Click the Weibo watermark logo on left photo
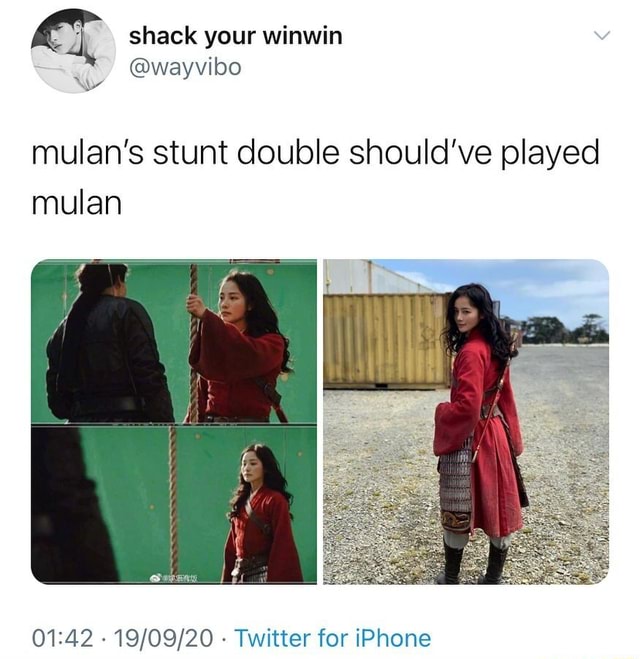 [x=174, y=579]
